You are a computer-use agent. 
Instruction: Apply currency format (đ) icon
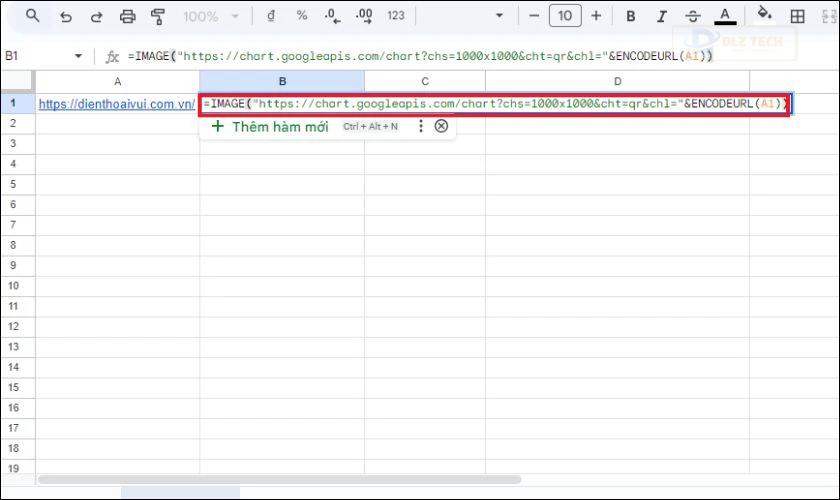coord(271,16)
